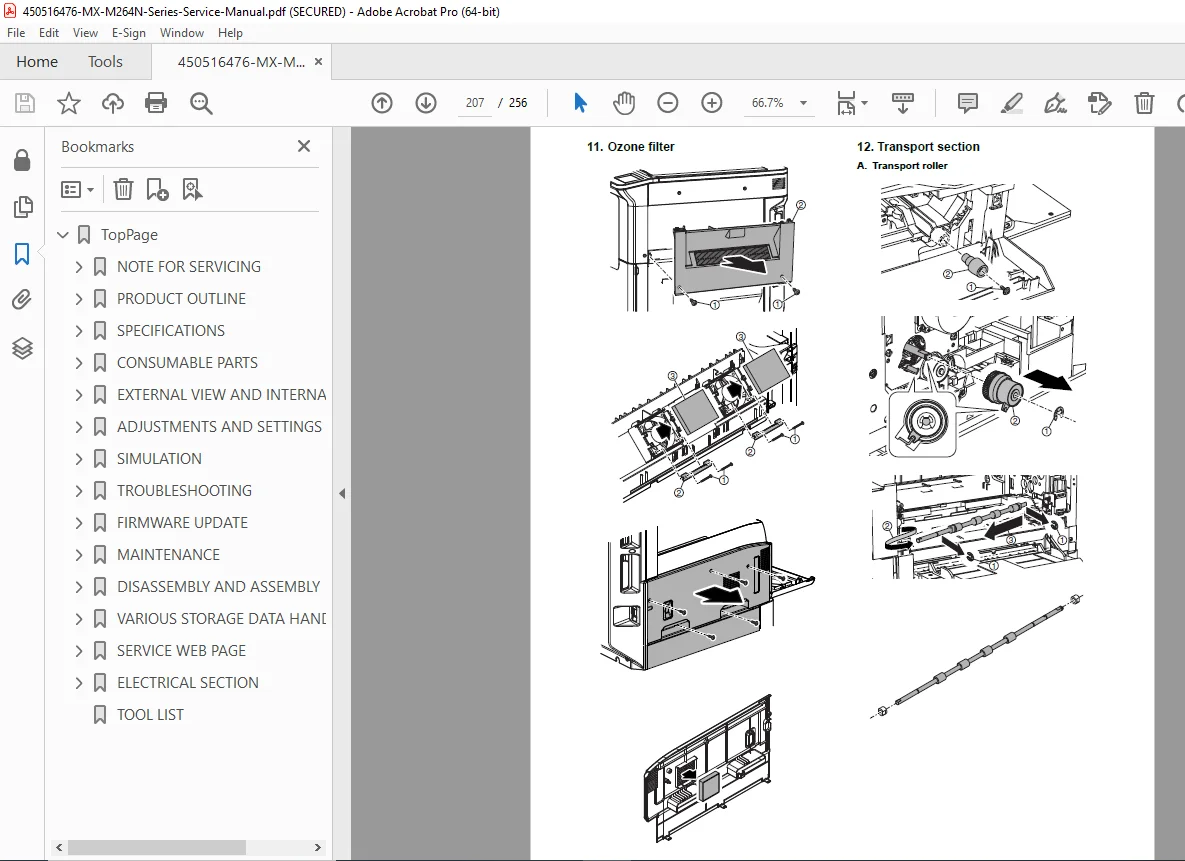Zoom in with the plus icon

tap(711, 103)
